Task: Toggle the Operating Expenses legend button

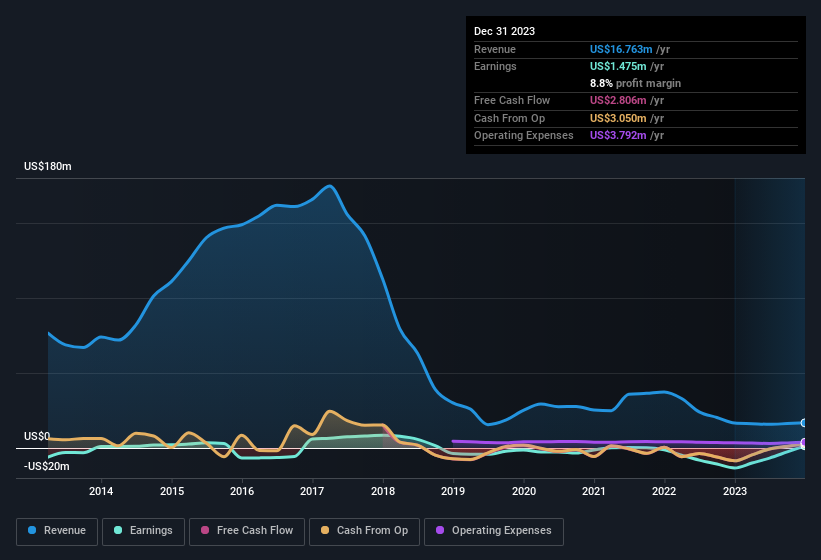Action: point(494,531)
